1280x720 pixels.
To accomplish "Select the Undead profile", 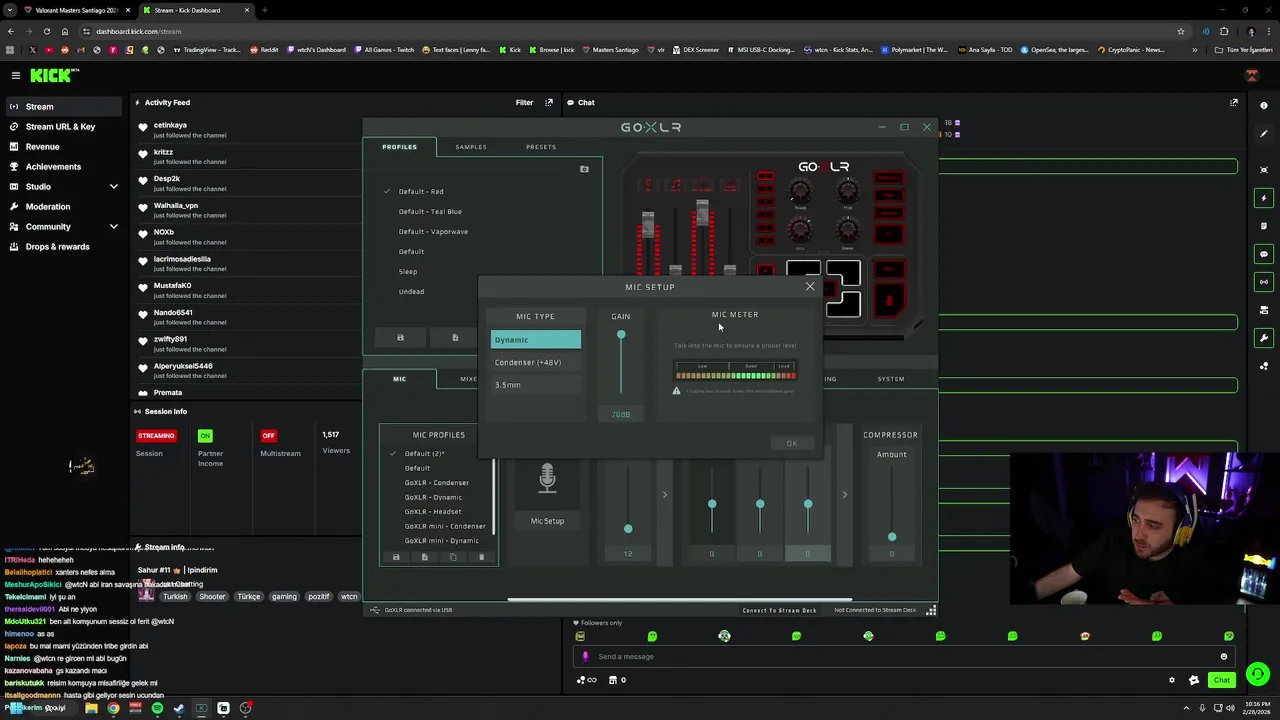I will 411,291.
